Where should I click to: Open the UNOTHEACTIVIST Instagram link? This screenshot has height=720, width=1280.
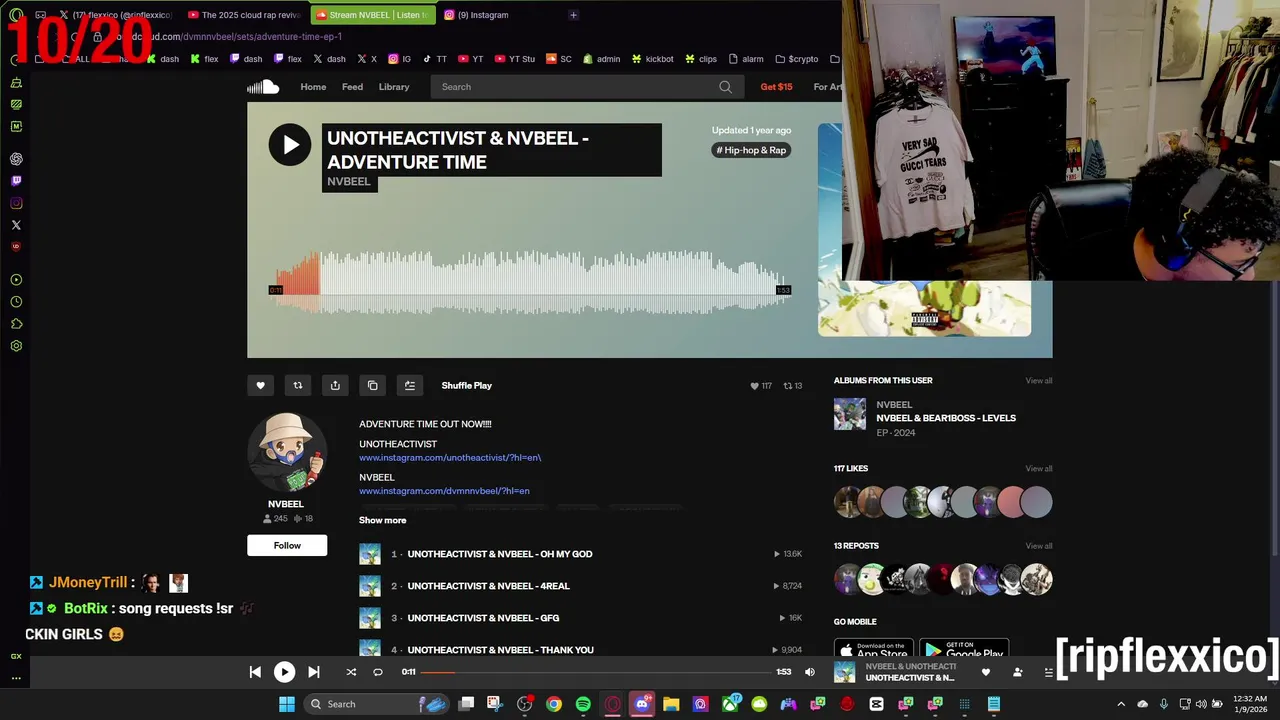click(450, 458)
